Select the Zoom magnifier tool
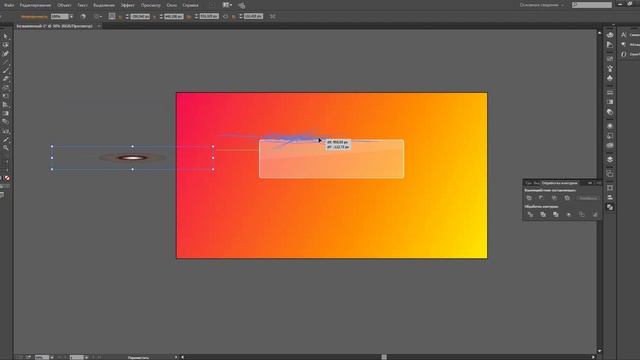The height and width of the screenshot is (360, 640). point(6,148)
